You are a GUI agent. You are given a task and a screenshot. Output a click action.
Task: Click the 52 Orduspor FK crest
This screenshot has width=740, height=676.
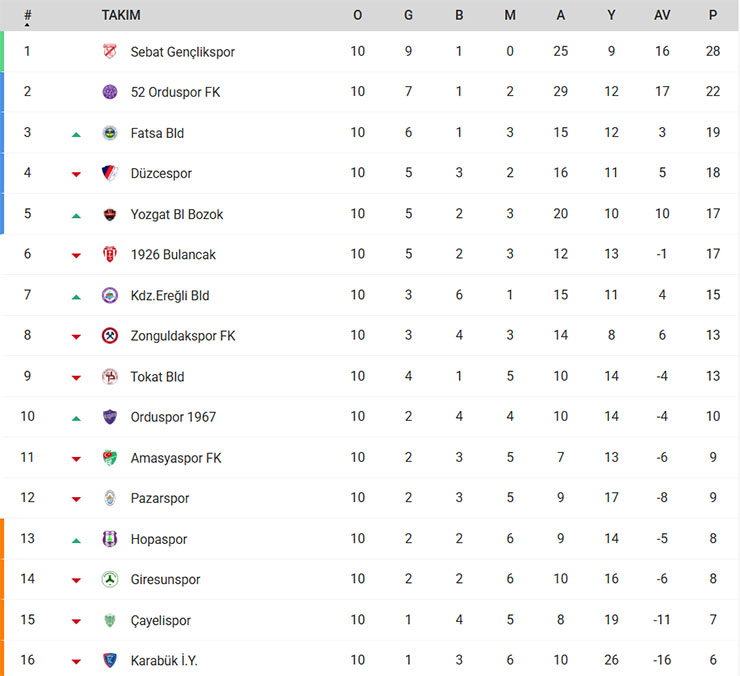click(x=110, y=92)
